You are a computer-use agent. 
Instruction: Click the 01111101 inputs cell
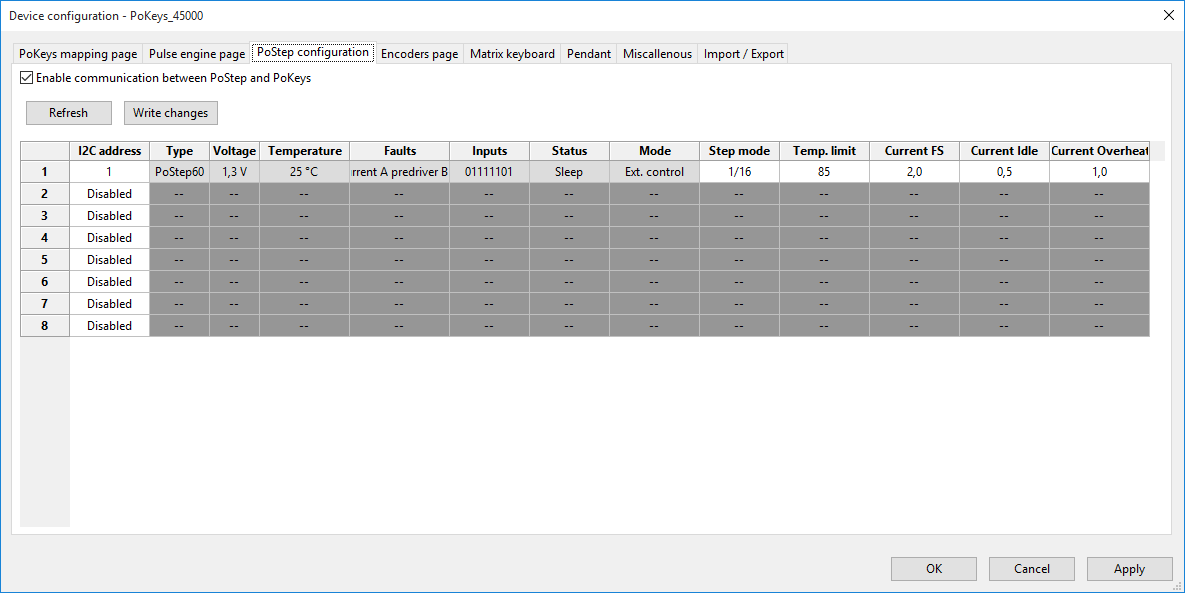tap(490, 172)
